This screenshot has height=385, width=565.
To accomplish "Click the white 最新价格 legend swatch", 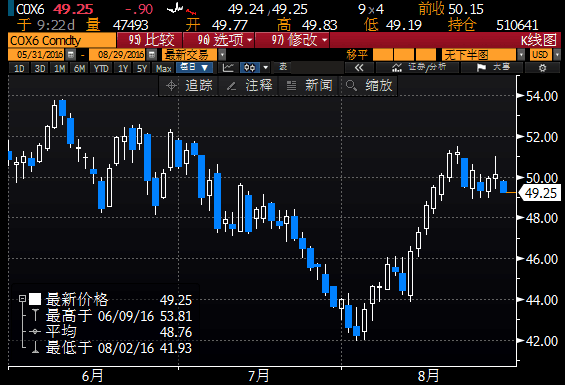I will coord(35,299).
